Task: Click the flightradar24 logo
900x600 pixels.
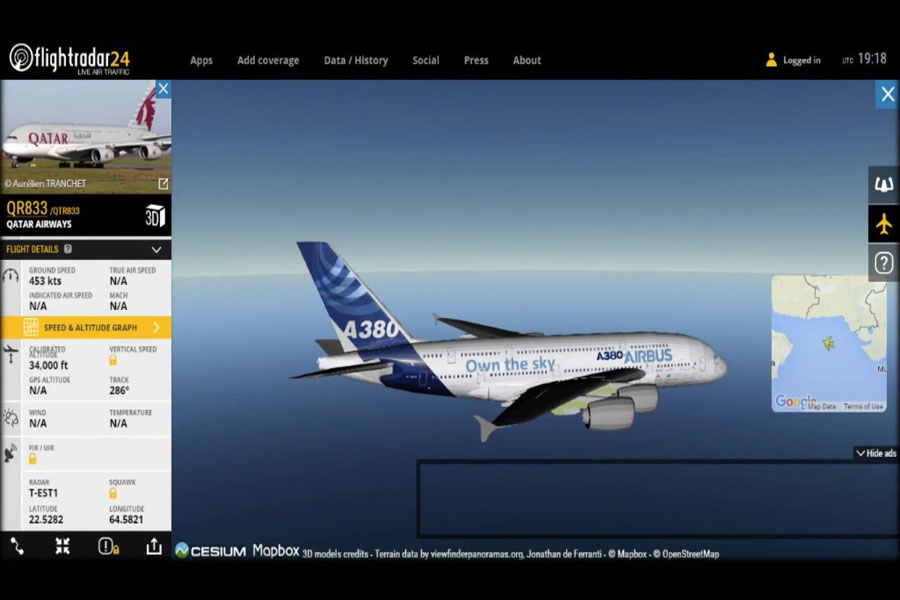Action: 69,59
